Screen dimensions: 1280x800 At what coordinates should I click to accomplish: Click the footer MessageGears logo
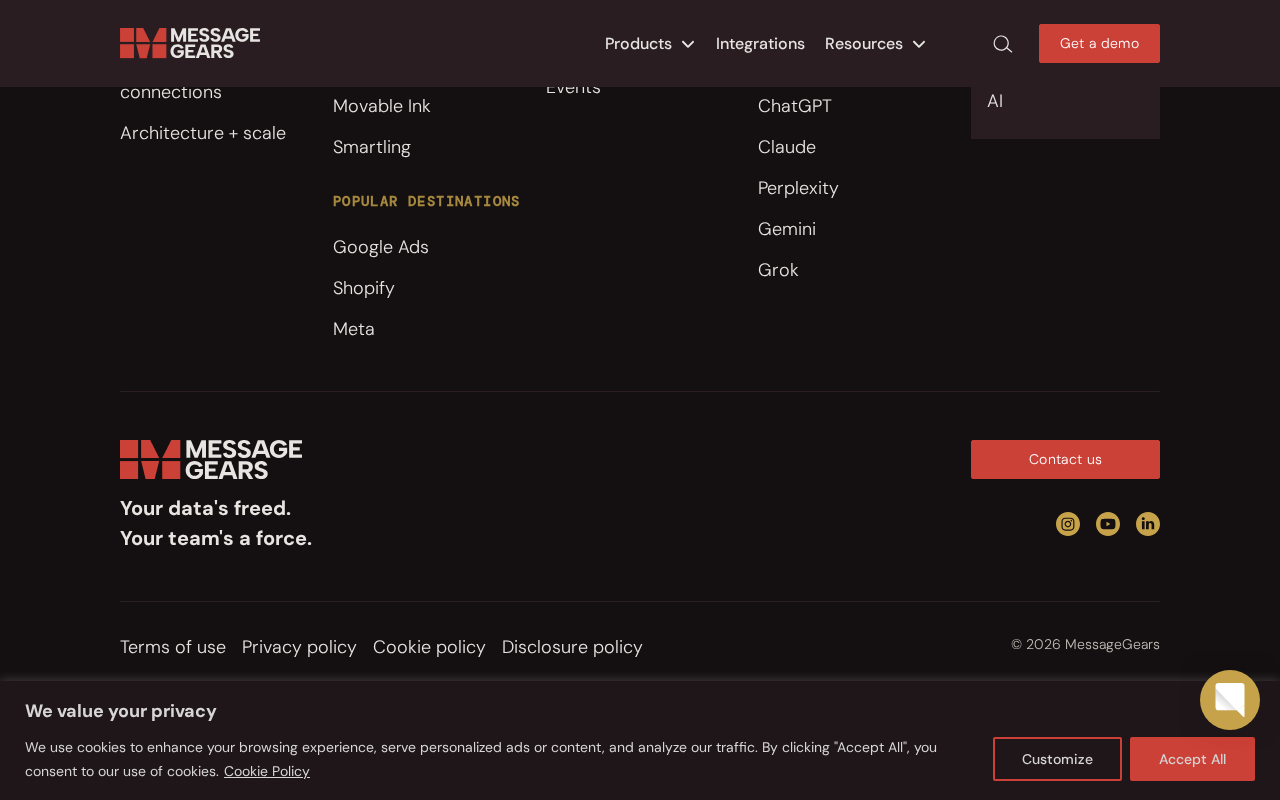pyautogui.click(x=211, y=460)
